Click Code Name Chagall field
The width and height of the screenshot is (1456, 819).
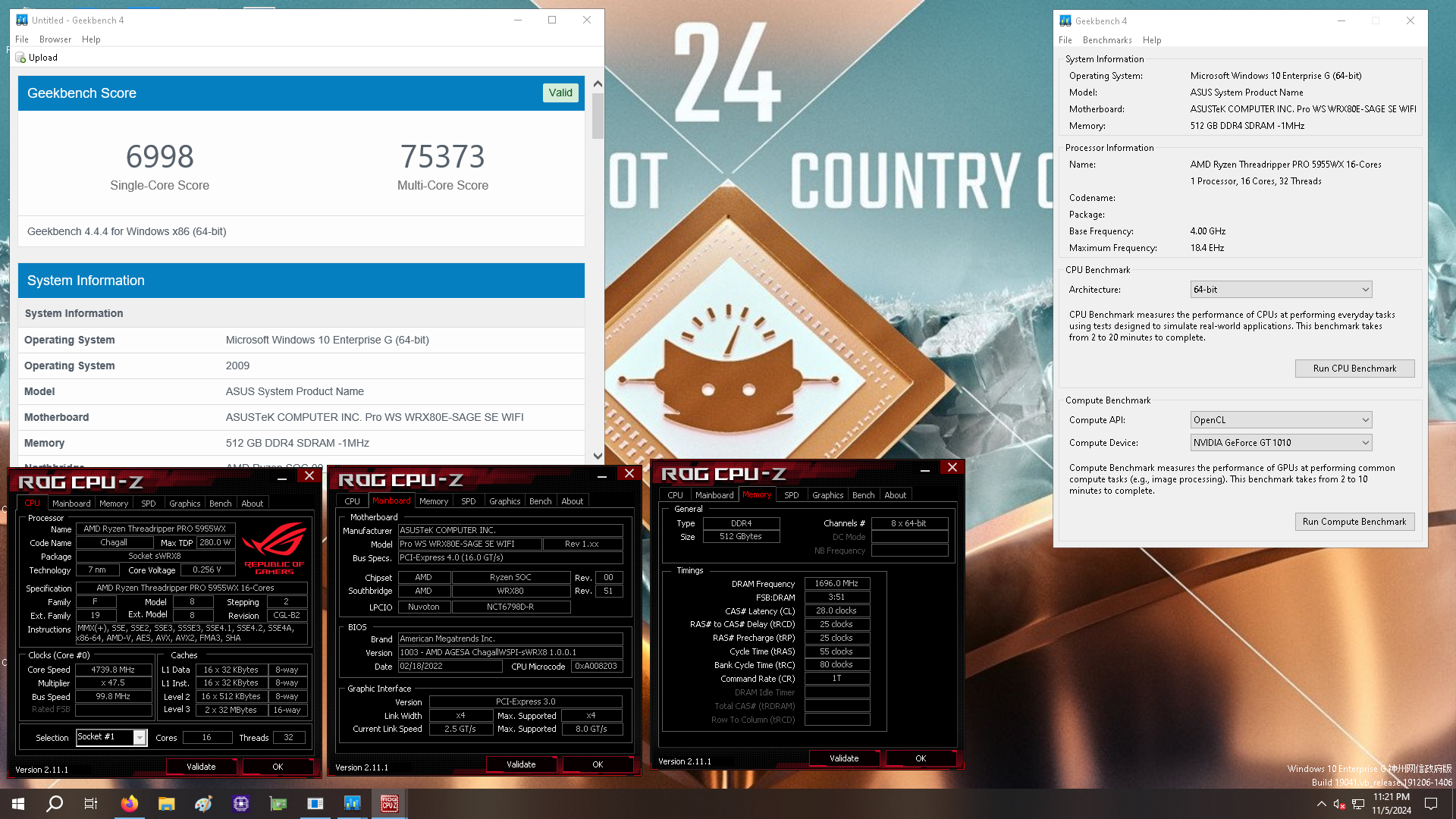114,543
